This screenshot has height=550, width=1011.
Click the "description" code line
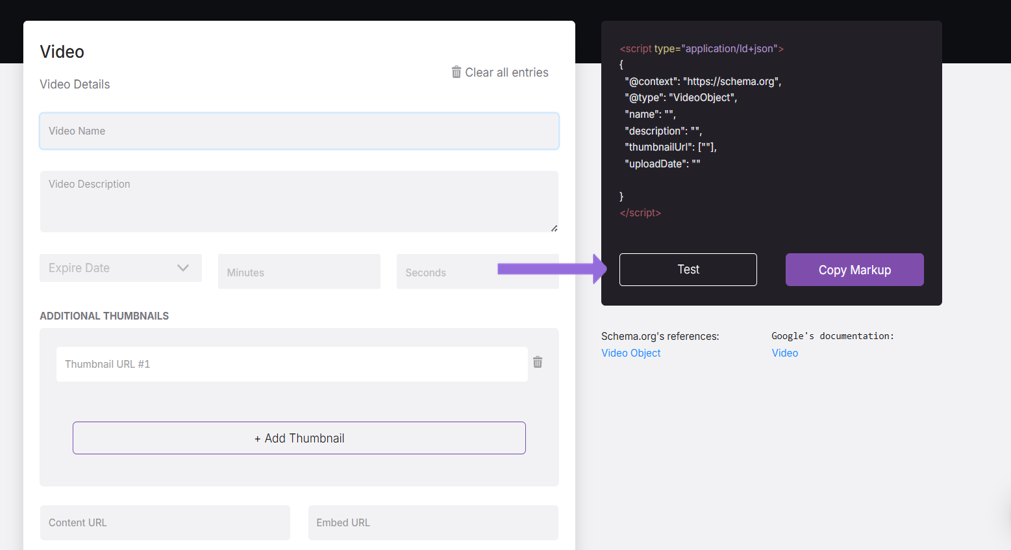pos(663,131)
